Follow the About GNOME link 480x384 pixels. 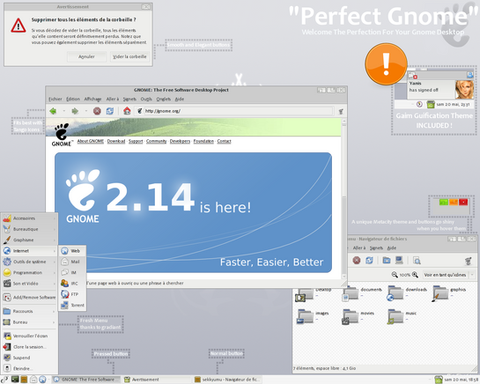[90, 141]
